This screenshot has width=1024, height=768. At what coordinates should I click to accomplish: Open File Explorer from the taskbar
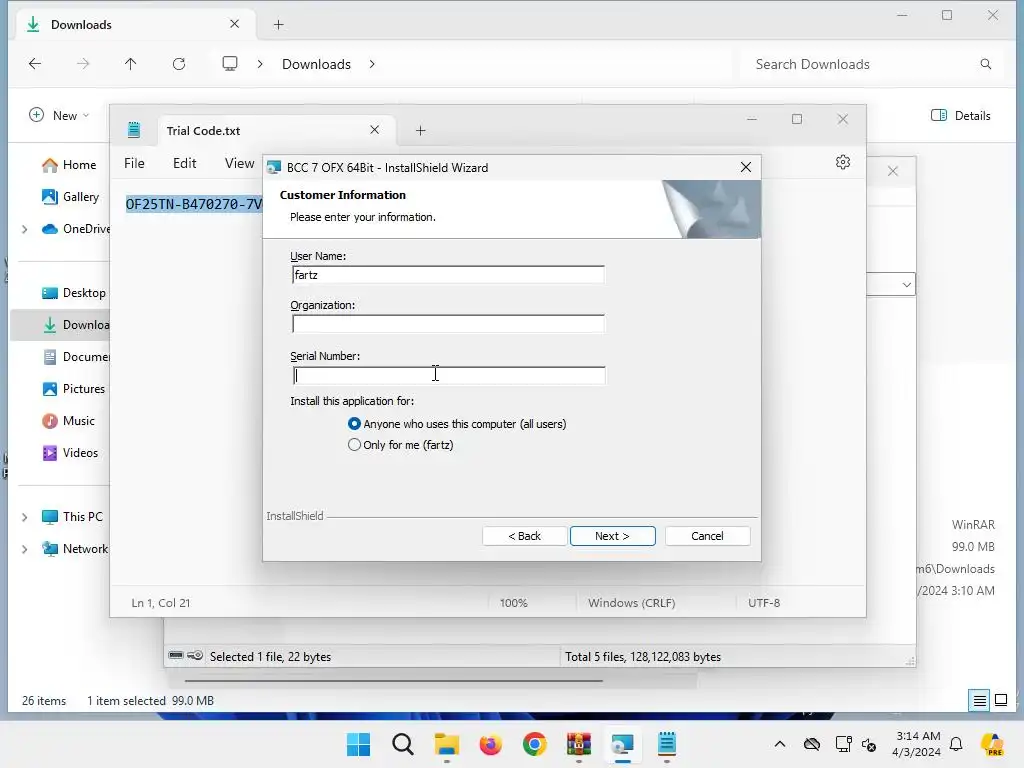(447, 744)
